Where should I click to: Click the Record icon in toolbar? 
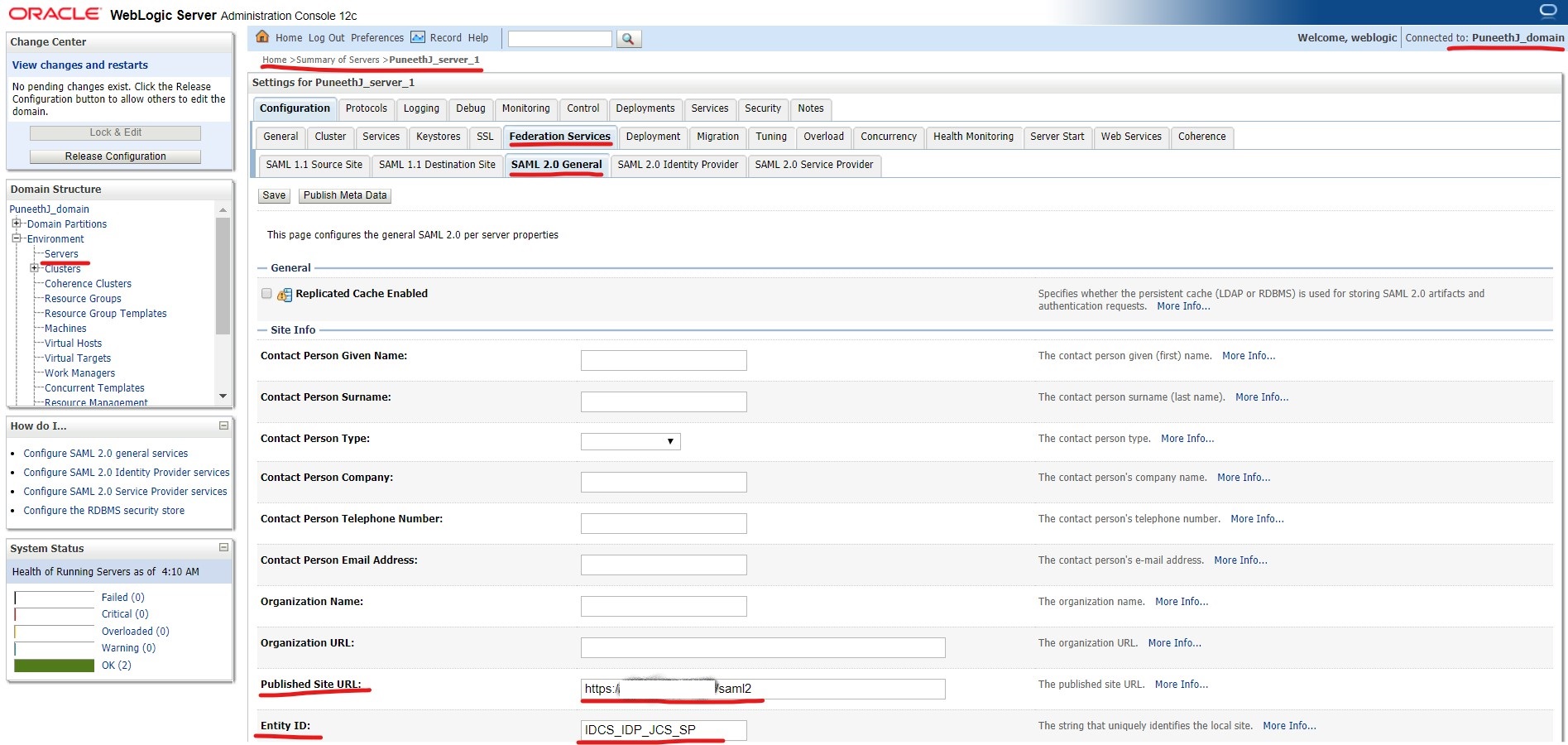coord(418,37)
